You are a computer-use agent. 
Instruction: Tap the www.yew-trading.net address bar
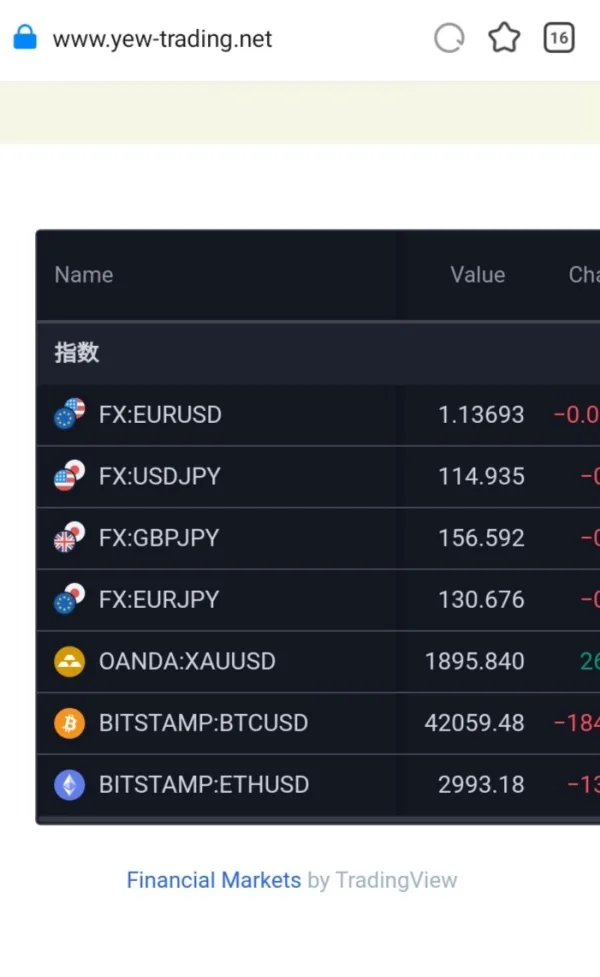pyautogui.click(x=162, y=39)
